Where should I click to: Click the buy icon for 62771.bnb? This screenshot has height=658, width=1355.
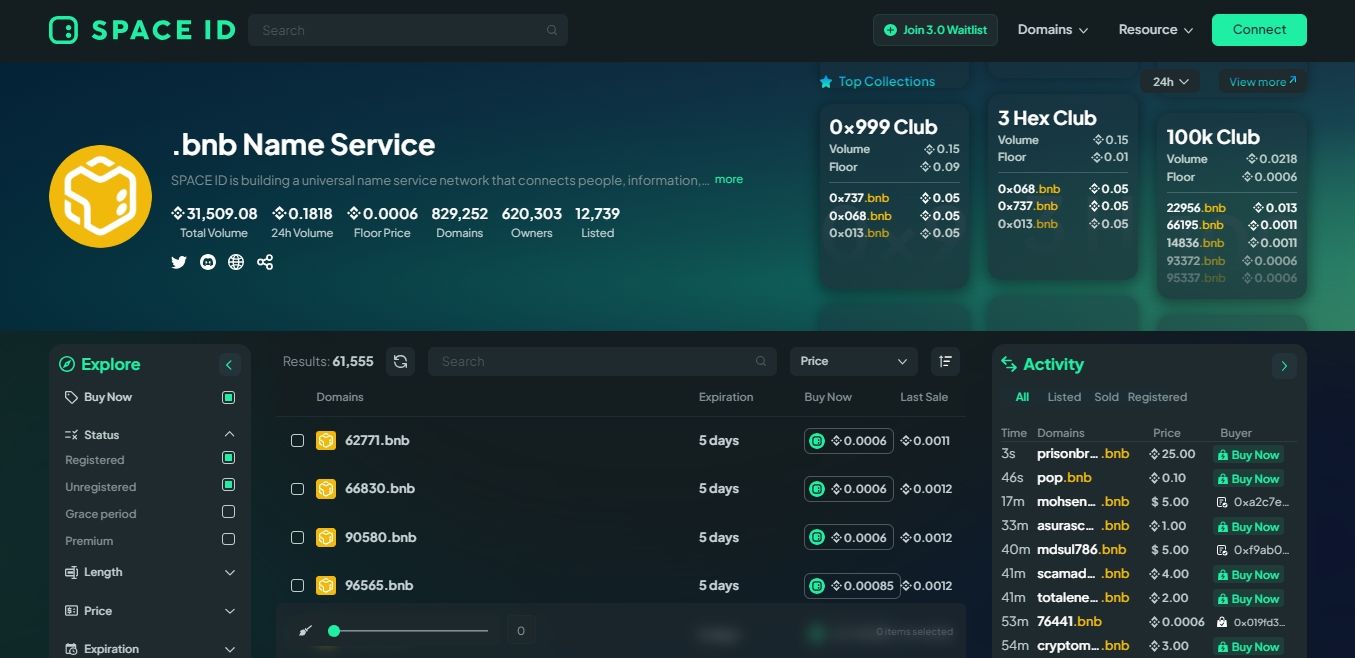[817, 441]
